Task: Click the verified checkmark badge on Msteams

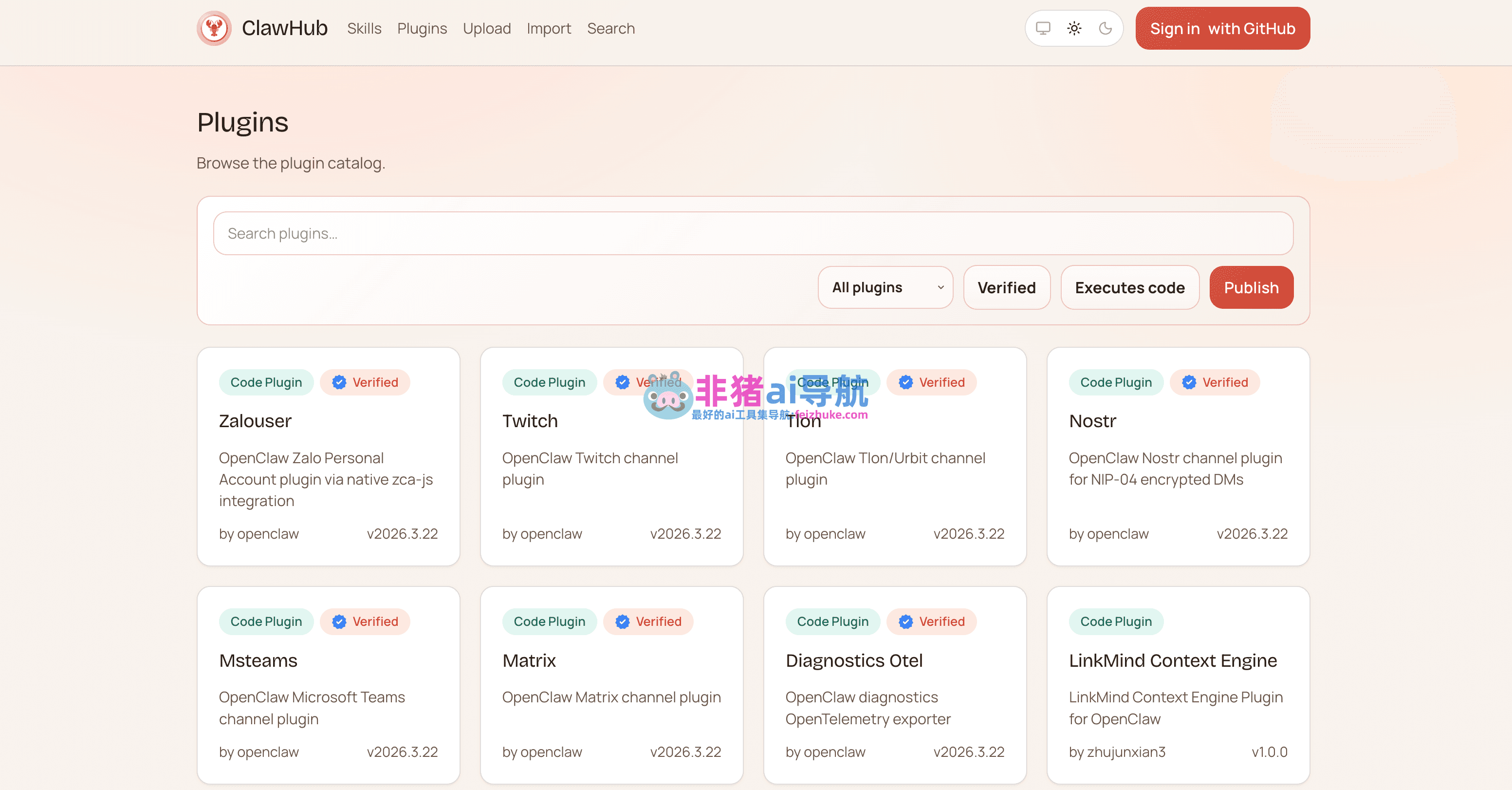Action: click(x=339, y=621)
